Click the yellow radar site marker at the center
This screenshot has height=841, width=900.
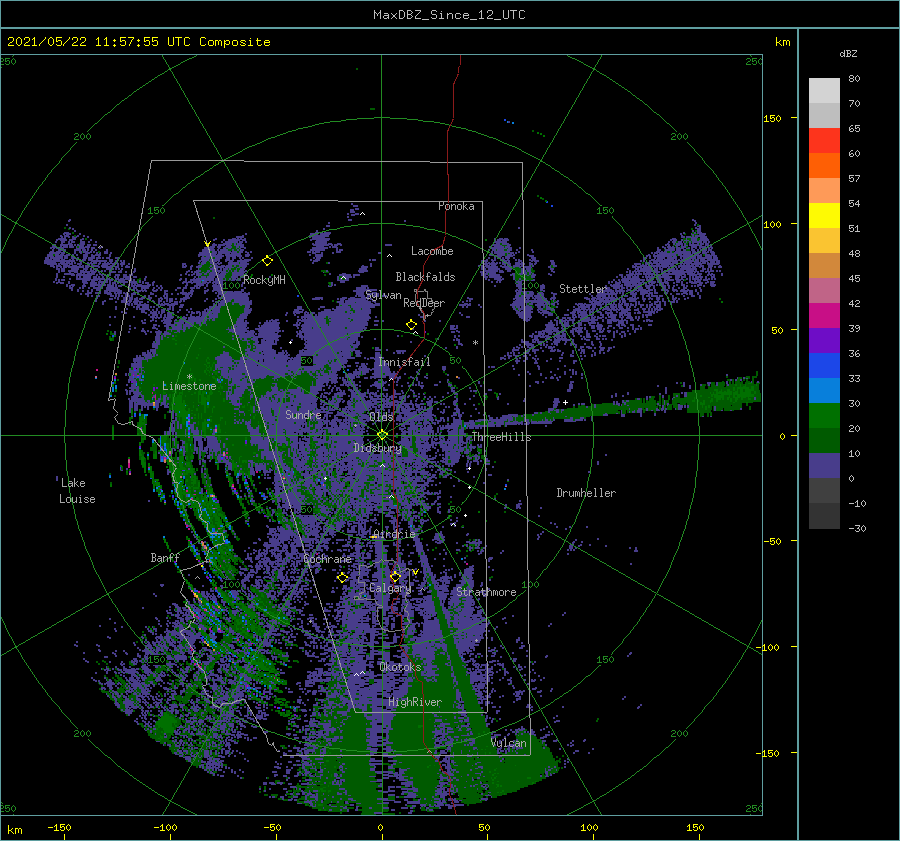point(382,435)
